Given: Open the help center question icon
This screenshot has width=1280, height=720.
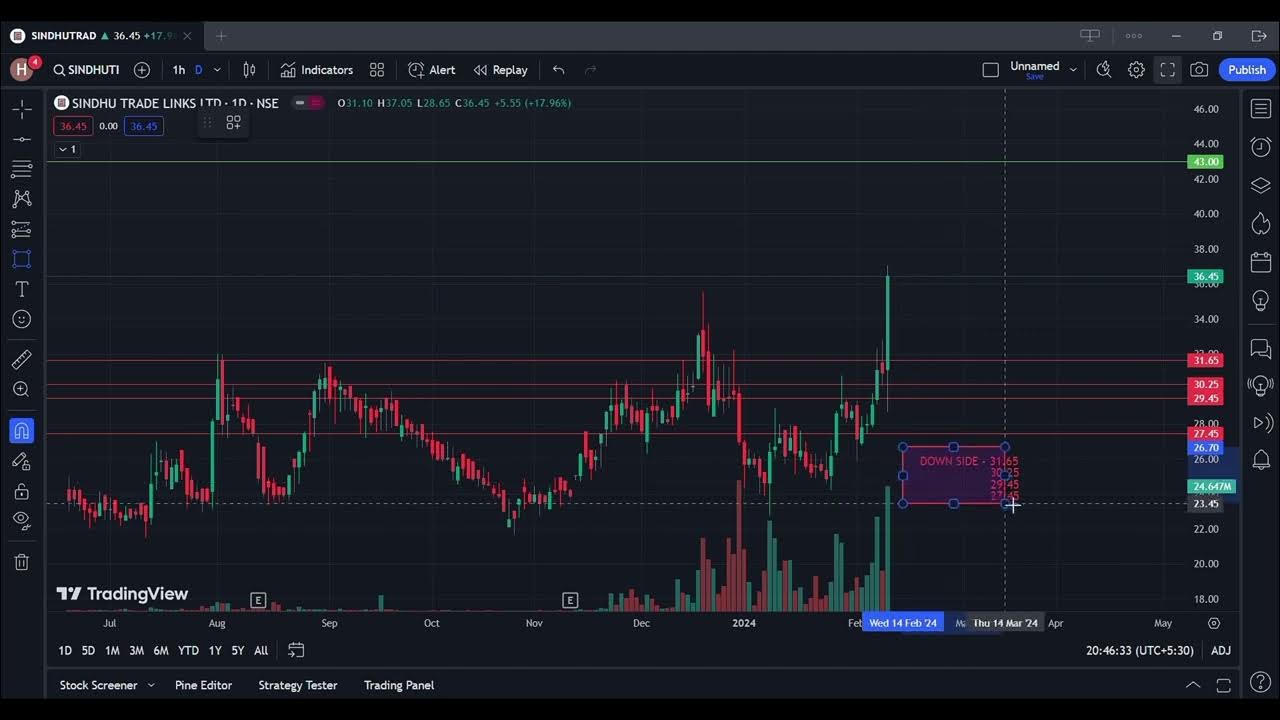Looking at the screenshot, I should 1261,683.
